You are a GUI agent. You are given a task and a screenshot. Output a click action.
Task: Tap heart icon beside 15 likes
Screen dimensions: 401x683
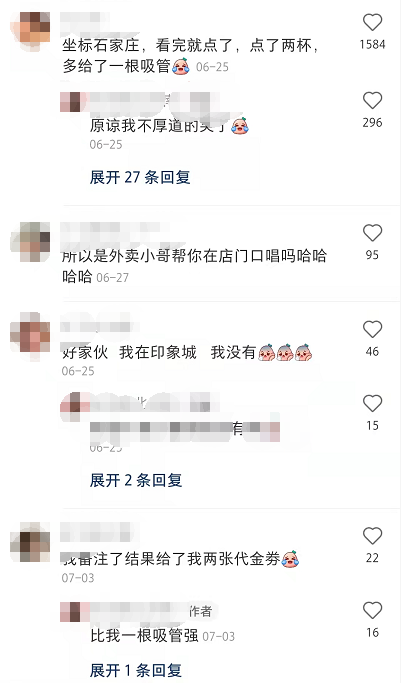[372, 404]
